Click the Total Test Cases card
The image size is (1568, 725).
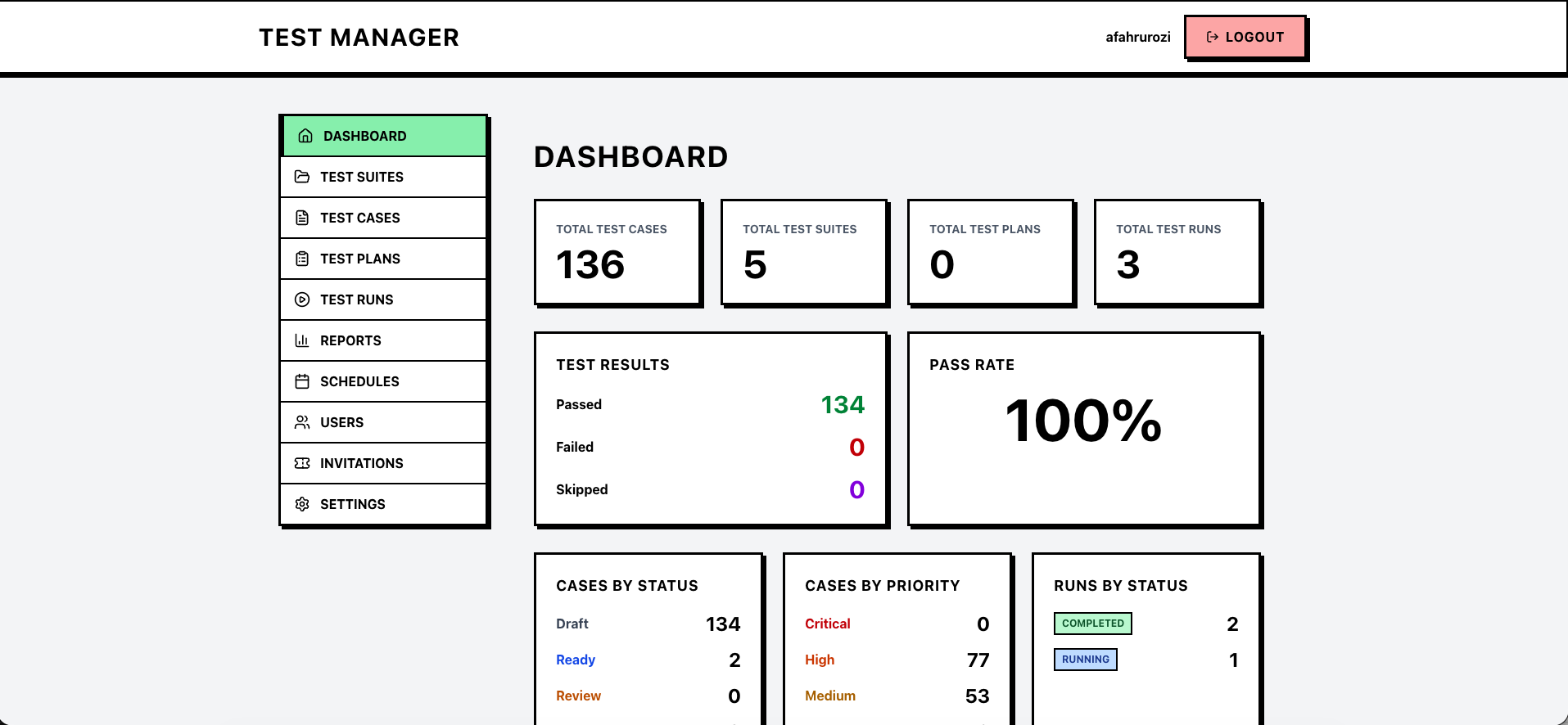[618, 252]
